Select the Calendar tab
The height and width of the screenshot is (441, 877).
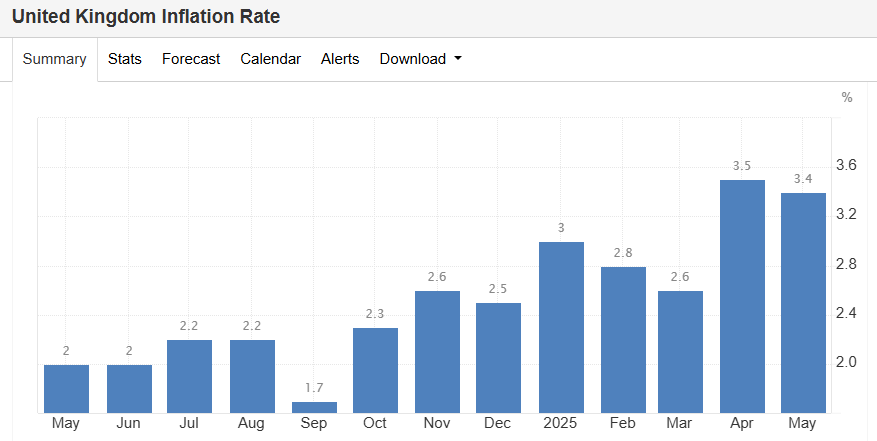(x=270, y=59)
